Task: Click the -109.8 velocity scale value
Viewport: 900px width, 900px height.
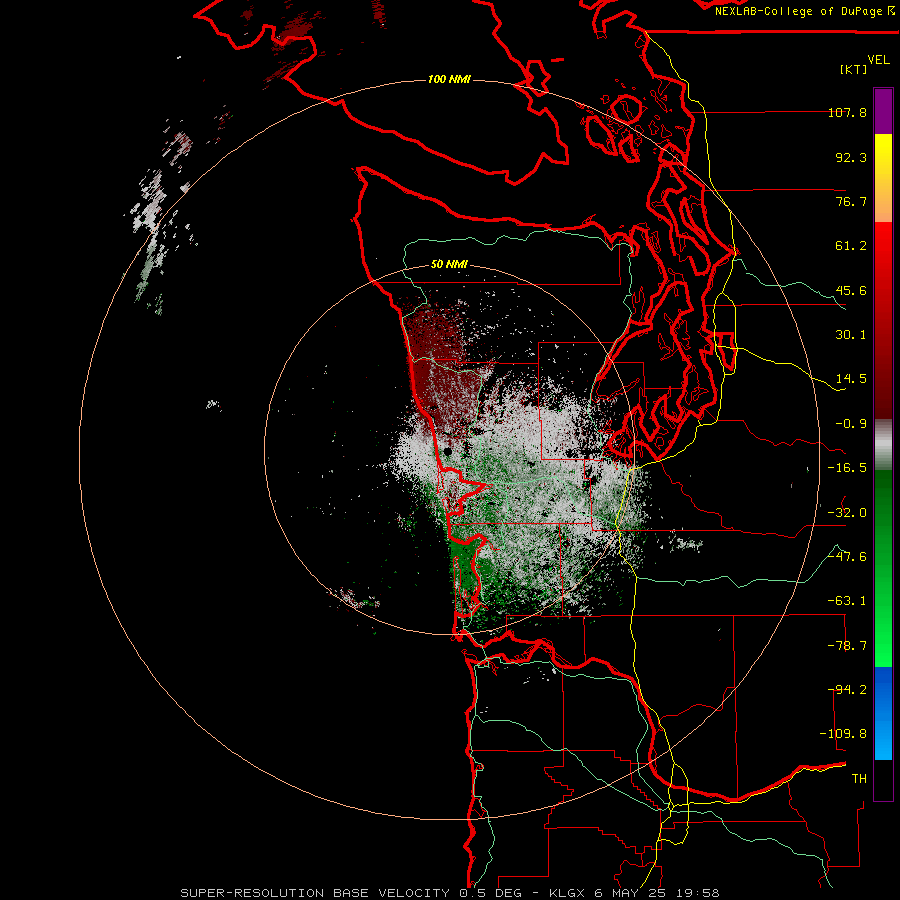Action: [x=843, y=734]
